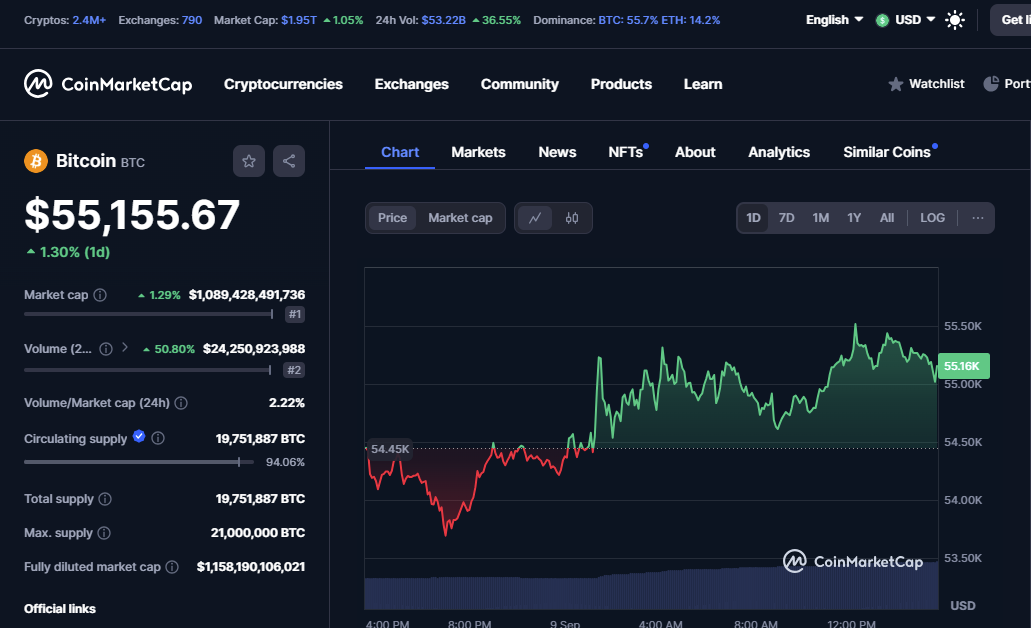This screenshot has width=1031, height=628.
Task: Toggle chart to Price view
Action: pos(393,218)
